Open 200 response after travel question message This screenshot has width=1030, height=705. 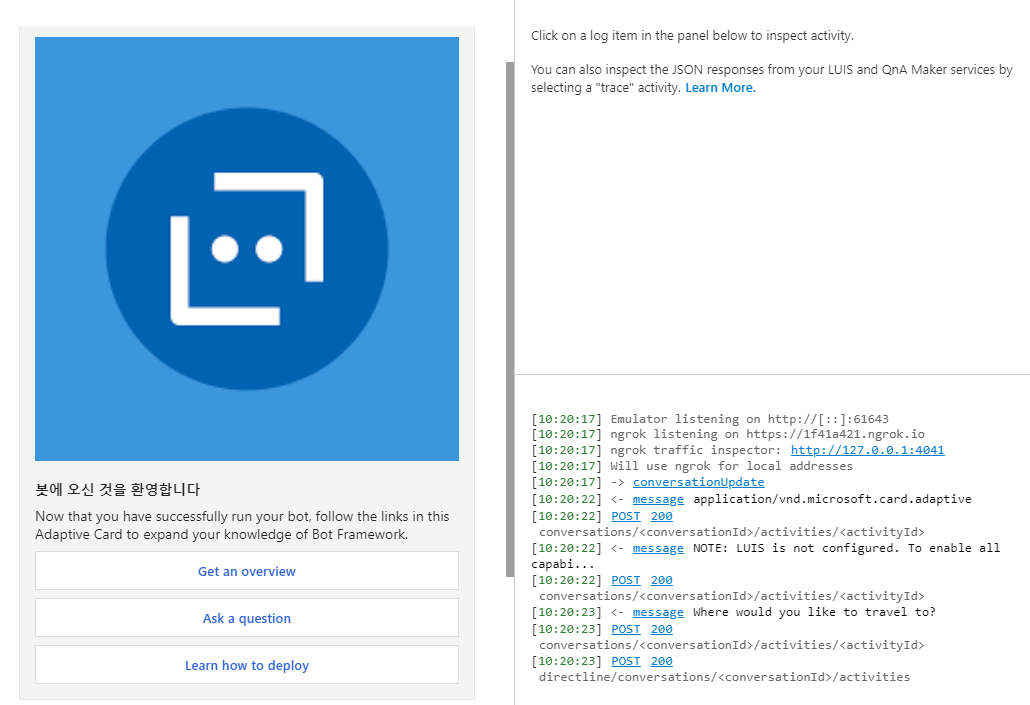click(661, 629)
